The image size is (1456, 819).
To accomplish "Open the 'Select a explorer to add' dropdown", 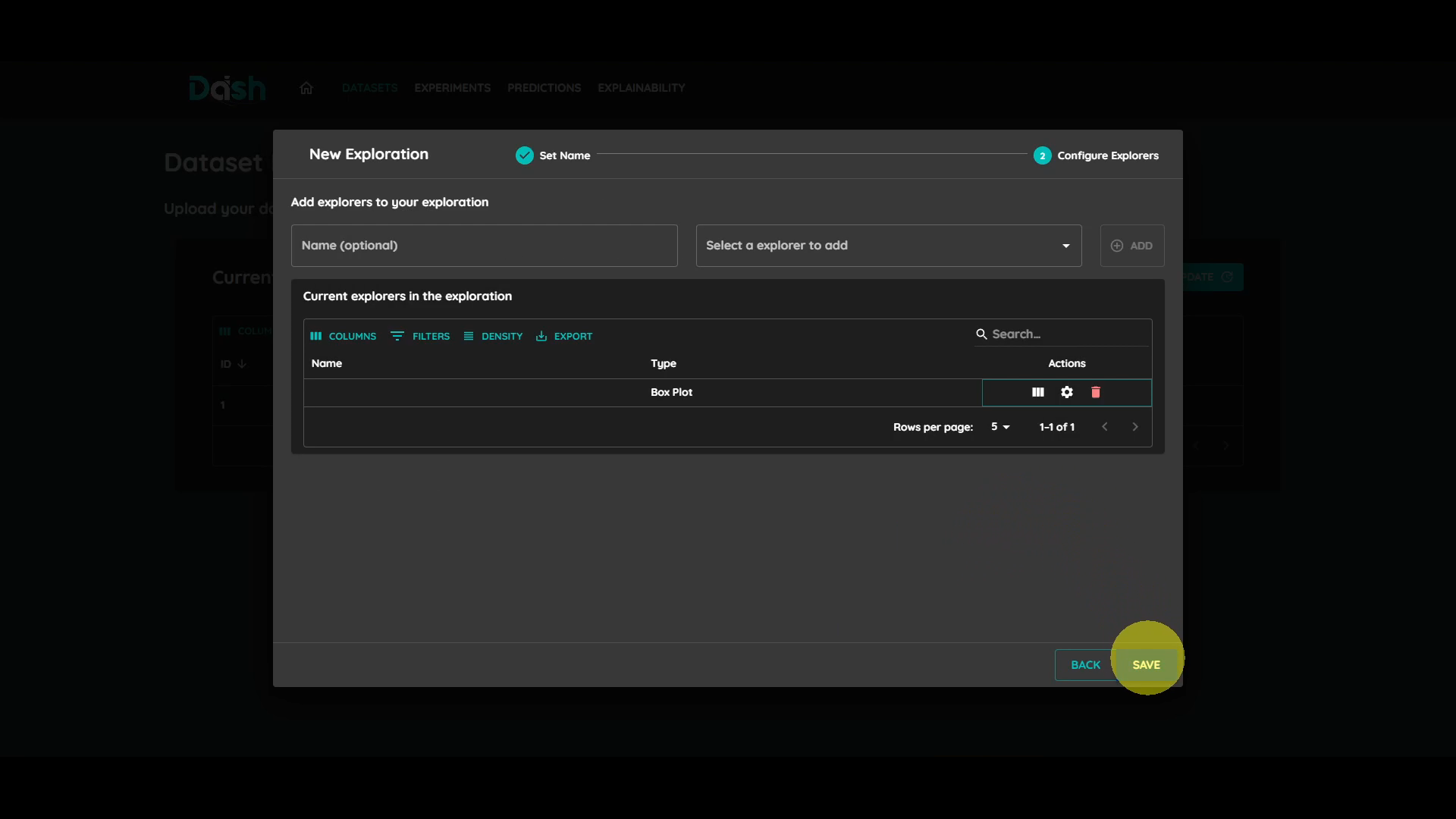I will click(889, 246).
